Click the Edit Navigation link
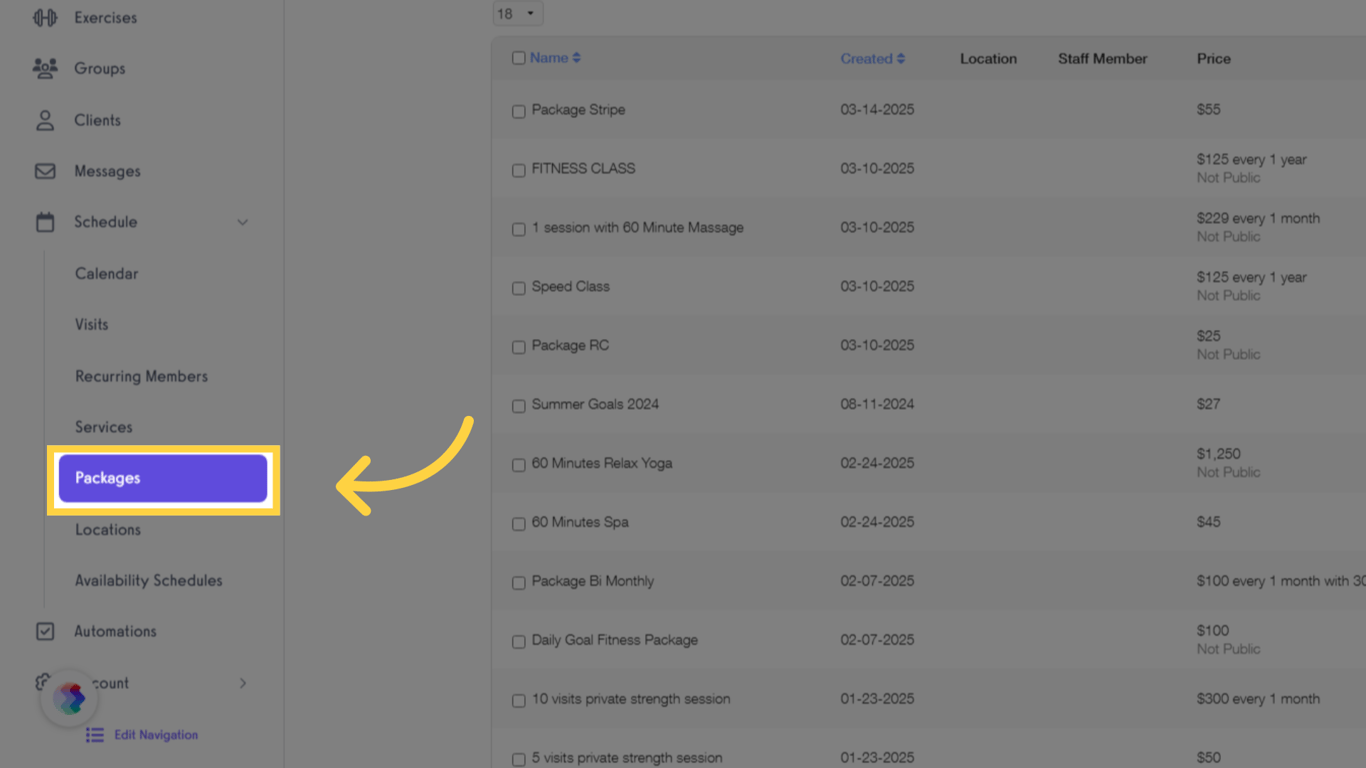This screenshot has width=1366, height=768. pos(156,735)
